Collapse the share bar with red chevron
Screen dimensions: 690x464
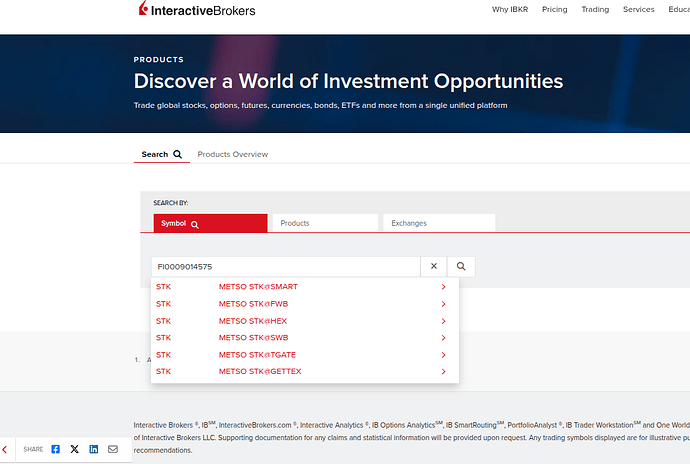(5, 449)
